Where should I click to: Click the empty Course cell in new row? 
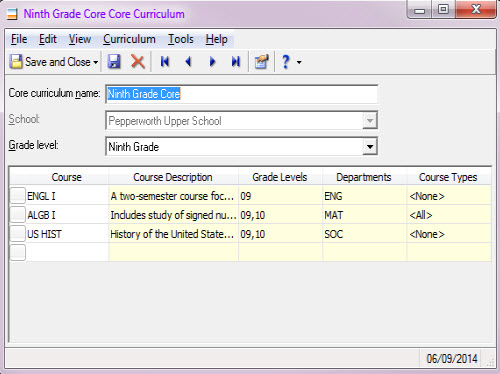(67, 252)
